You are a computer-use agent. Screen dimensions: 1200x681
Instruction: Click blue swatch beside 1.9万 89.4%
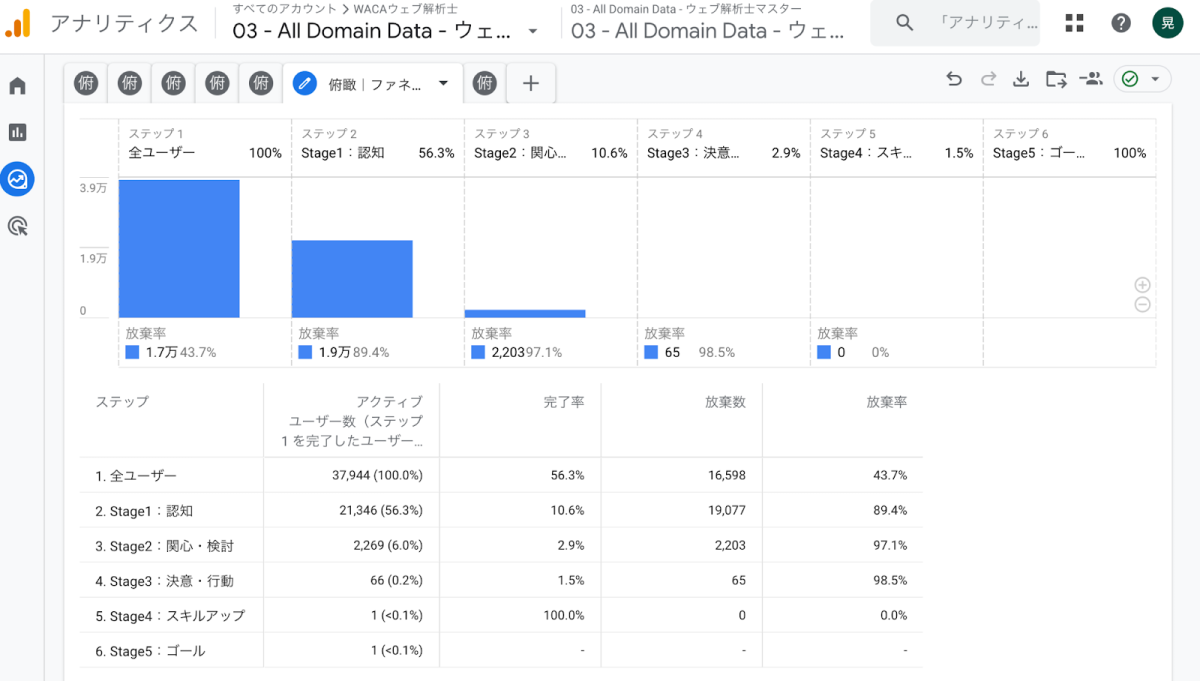305,352
